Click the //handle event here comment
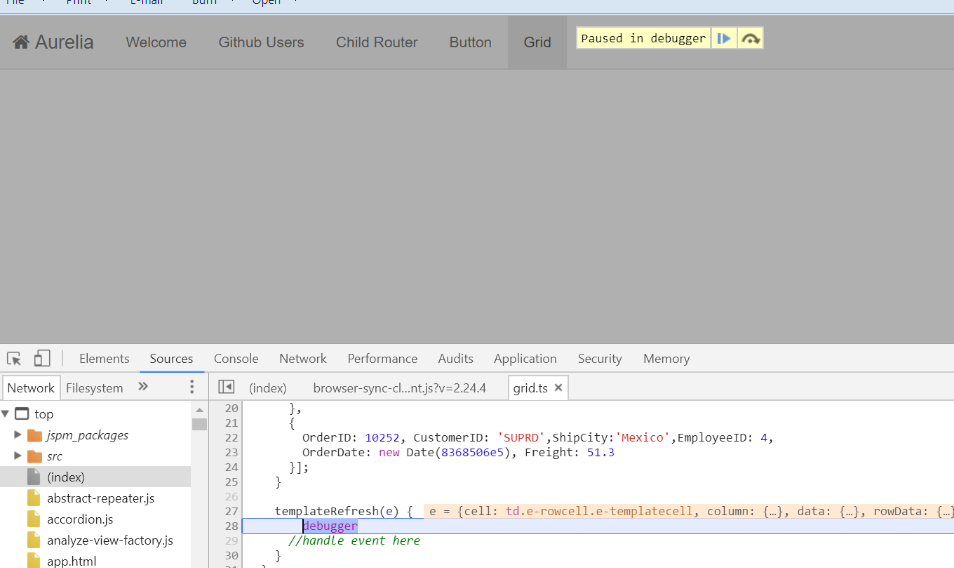The width and height of the screenshot is (954, 568). (x=354, y=540)
